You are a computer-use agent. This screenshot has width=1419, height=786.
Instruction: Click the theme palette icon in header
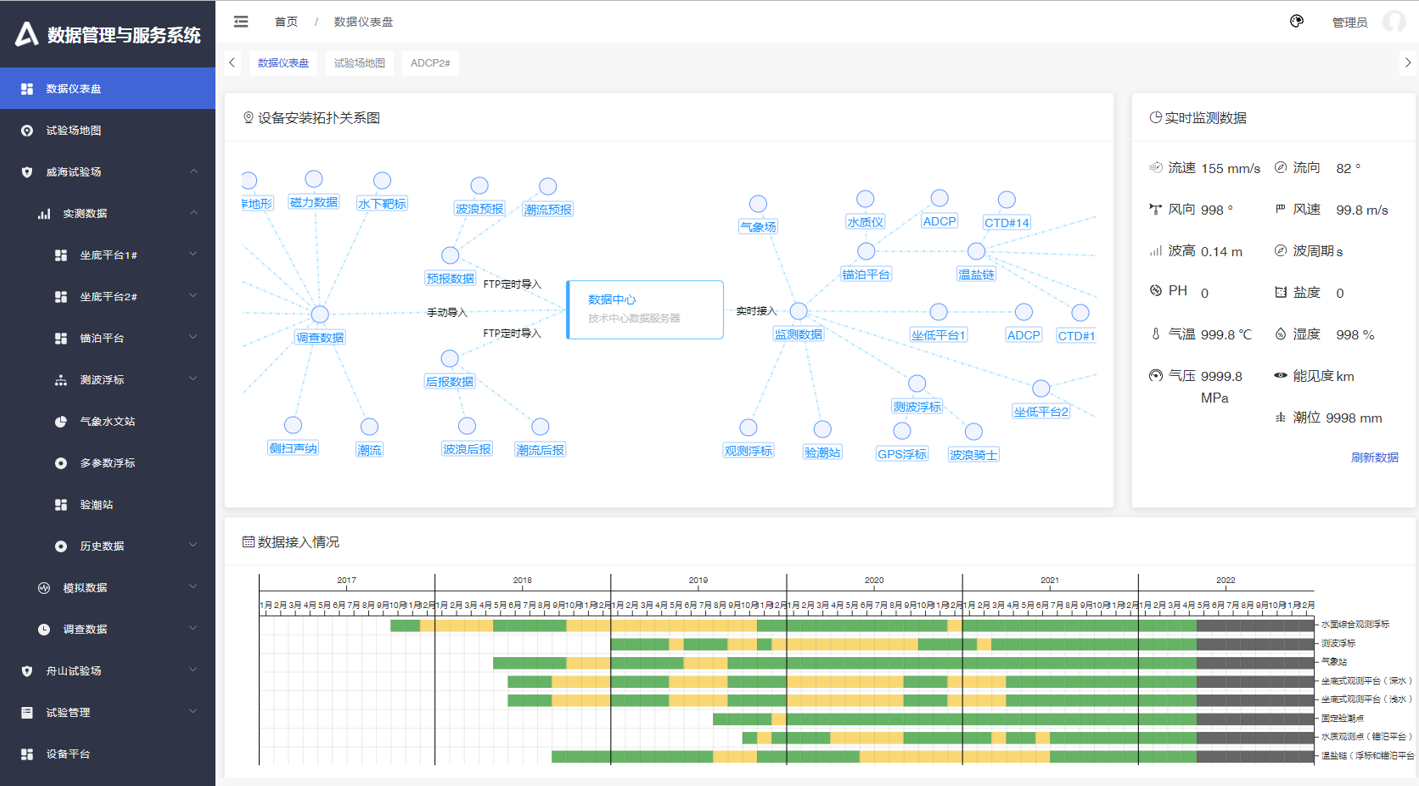pos(1296,21)
